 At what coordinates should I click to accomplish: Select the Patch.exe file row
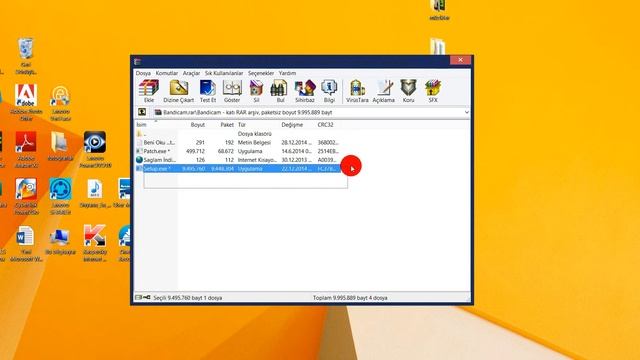pyautogui.click(x=238, y=151)
